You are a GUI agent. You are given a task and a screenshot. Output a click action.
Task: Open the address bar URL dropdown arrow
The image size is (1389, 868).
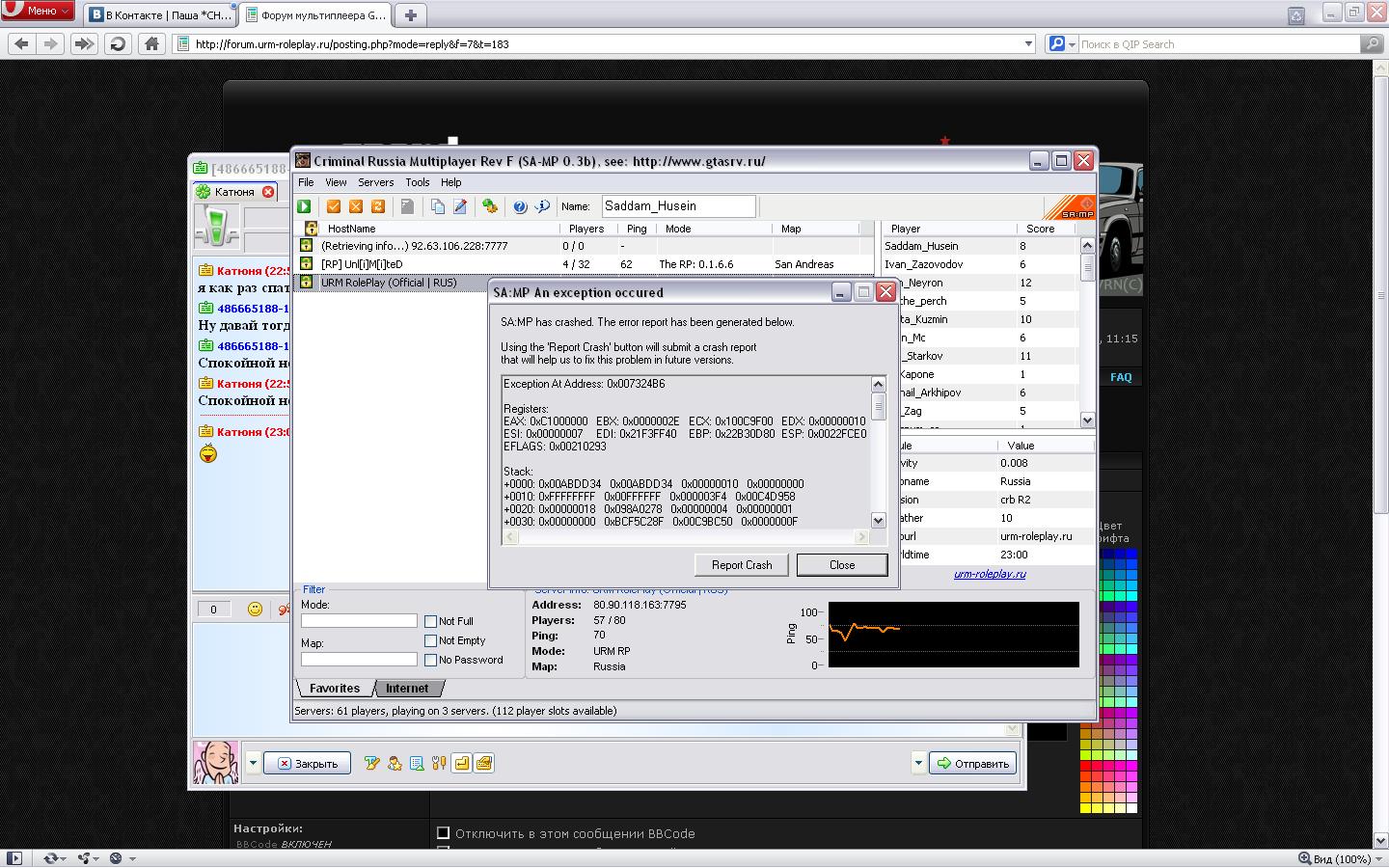tap(1028, 43)
